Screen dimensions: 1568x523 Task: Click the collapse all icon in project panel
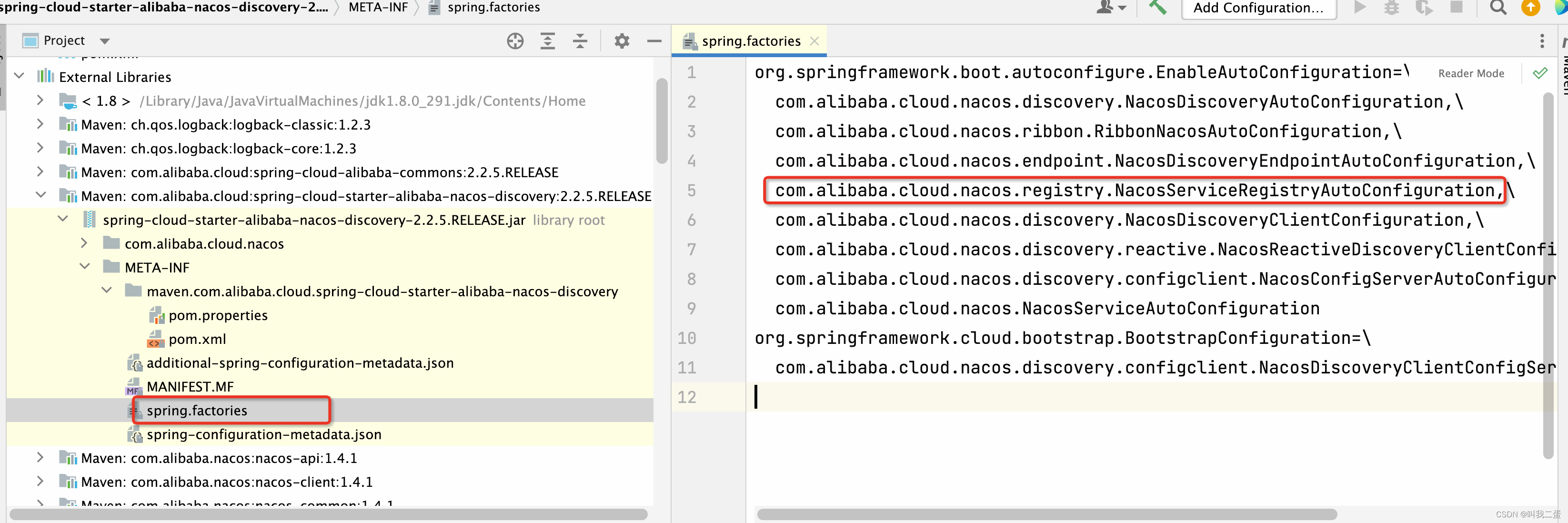tap(580, 40)
